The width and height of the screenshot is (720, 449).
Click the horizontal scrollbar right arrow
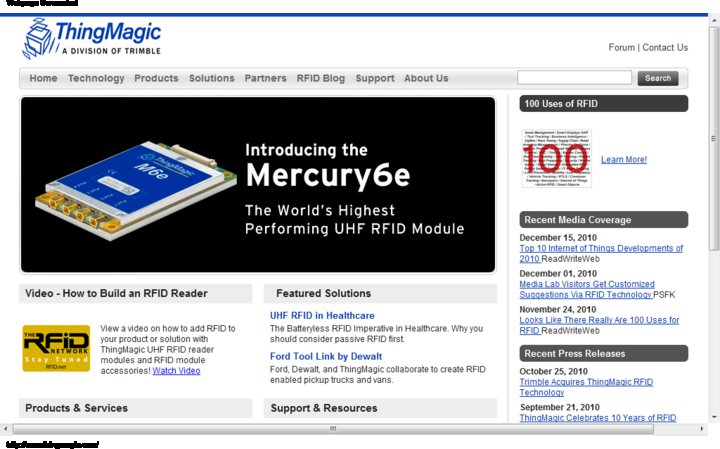click(x=702, y=429)
